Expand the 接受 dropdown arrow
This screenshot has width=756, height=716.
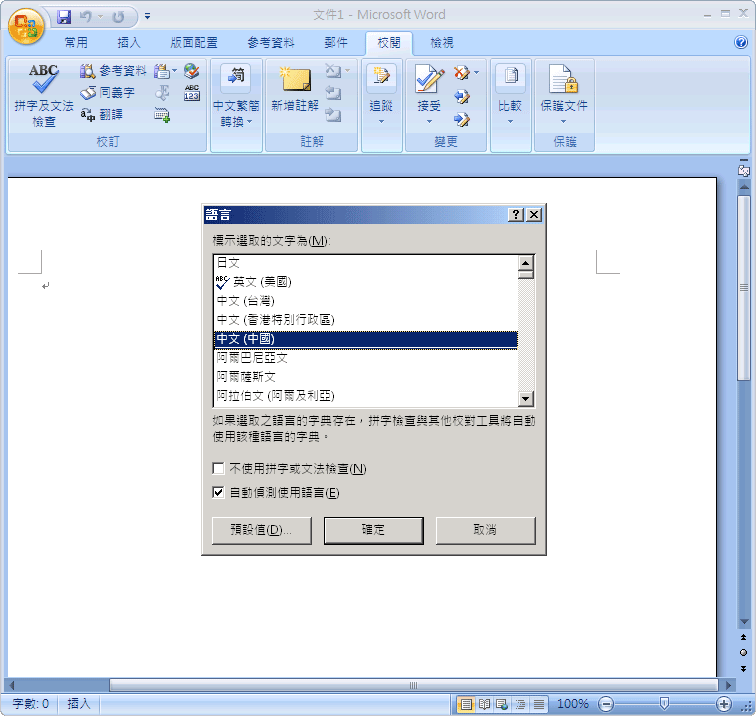pyautogui.click(x=429, y=122)
